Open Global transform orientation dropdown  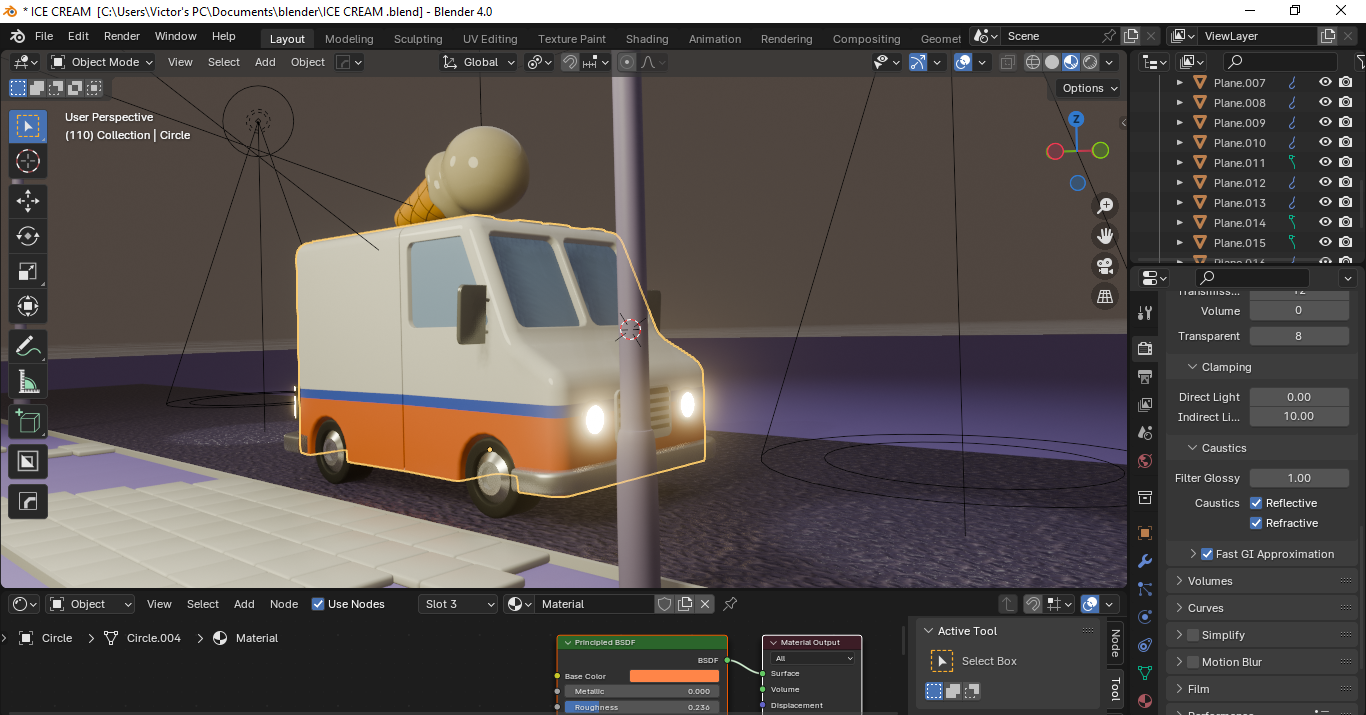479,62
